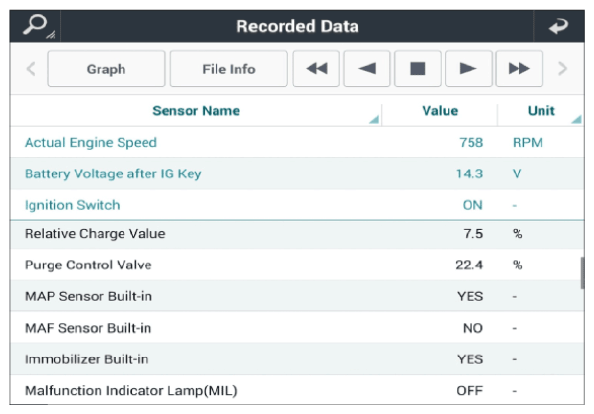Click the back return arrow icon
Image resolution: width=594 pixels, height=414 pixels.
(x=558, y=26)
